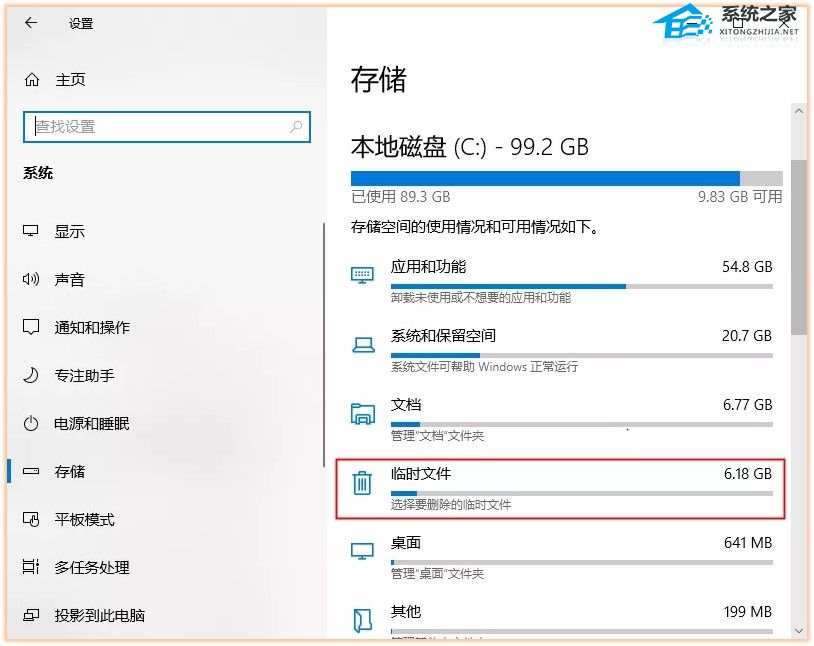Click the 文档 folder icon
Image resolution: width=814 pixels, height=646 pixels.
tap(362, 414)
